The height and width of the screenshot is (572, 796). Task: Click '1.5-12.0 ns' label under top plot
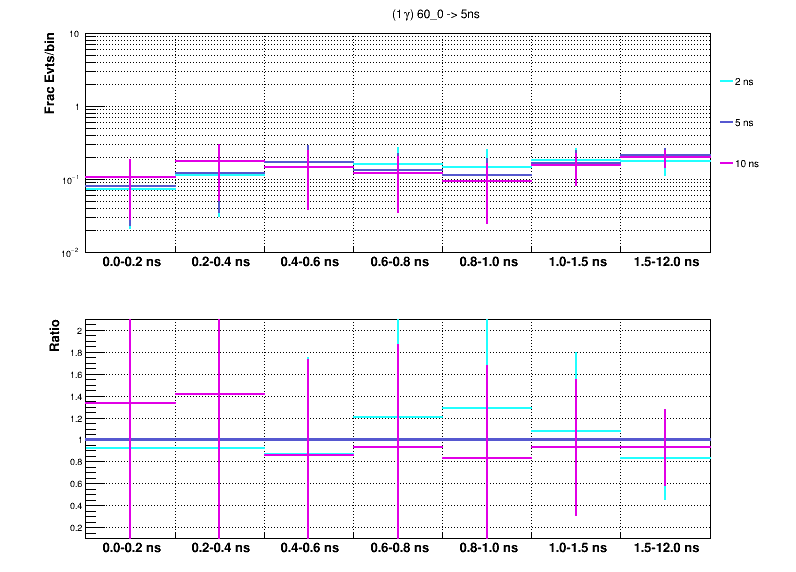tap(665, 263)
